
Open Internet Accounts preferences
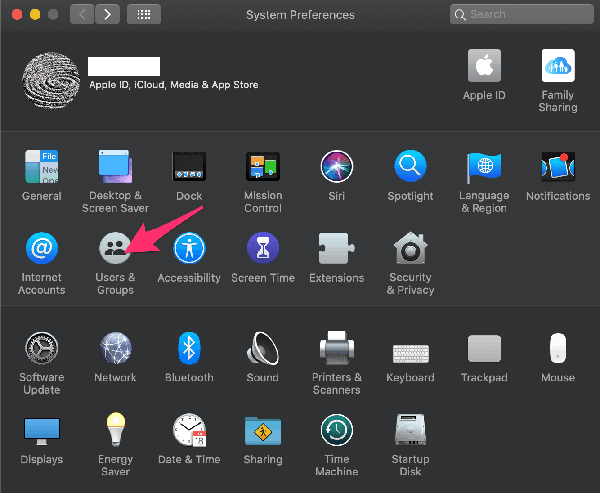point(42,248)
